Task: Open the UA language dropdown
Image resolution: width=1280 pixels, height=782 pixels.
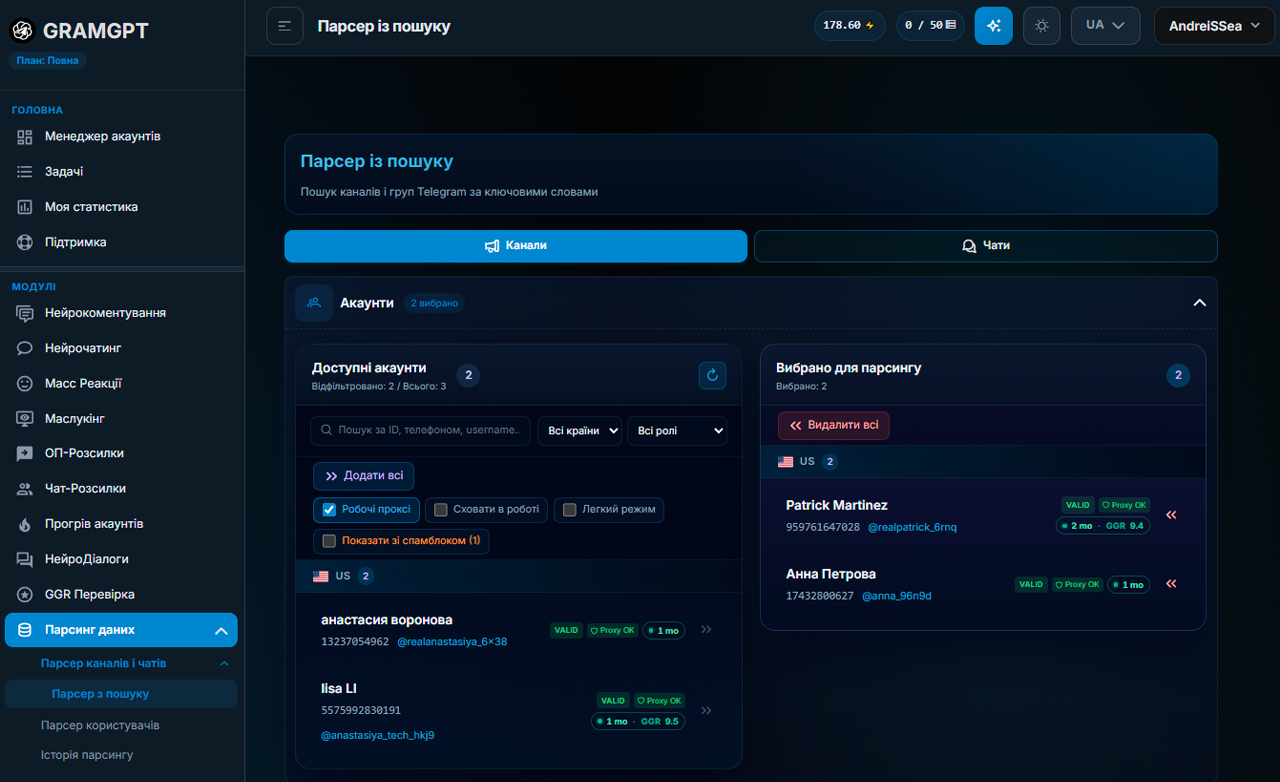Action: 1105,26
